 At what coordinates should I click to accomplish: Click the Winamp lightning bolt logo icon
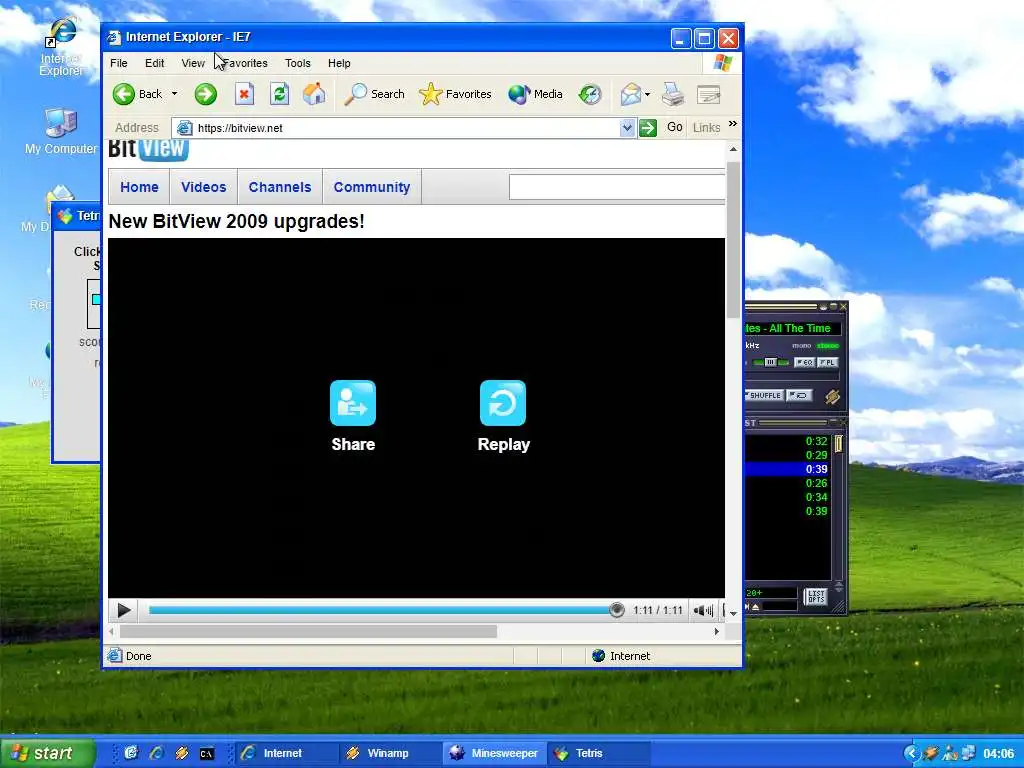[x=832, y=396]
